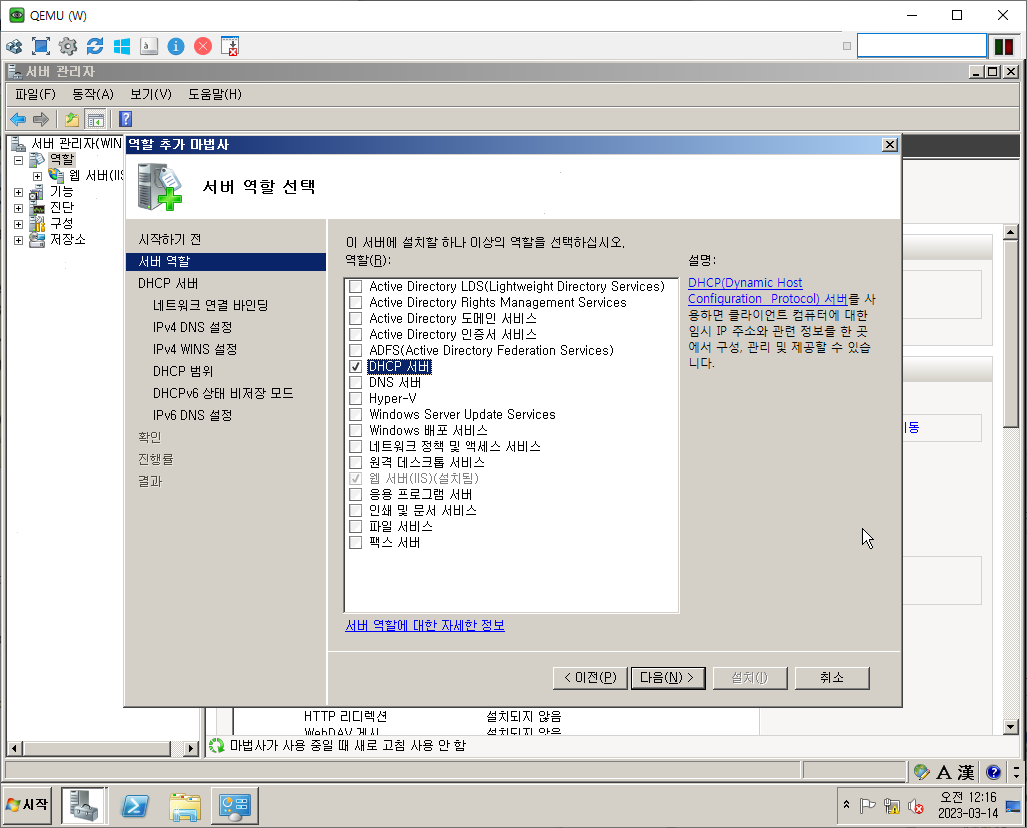
Task: Check Active Directory Rights Management Services
Action: pyautogui.click(x=356, y=303)
